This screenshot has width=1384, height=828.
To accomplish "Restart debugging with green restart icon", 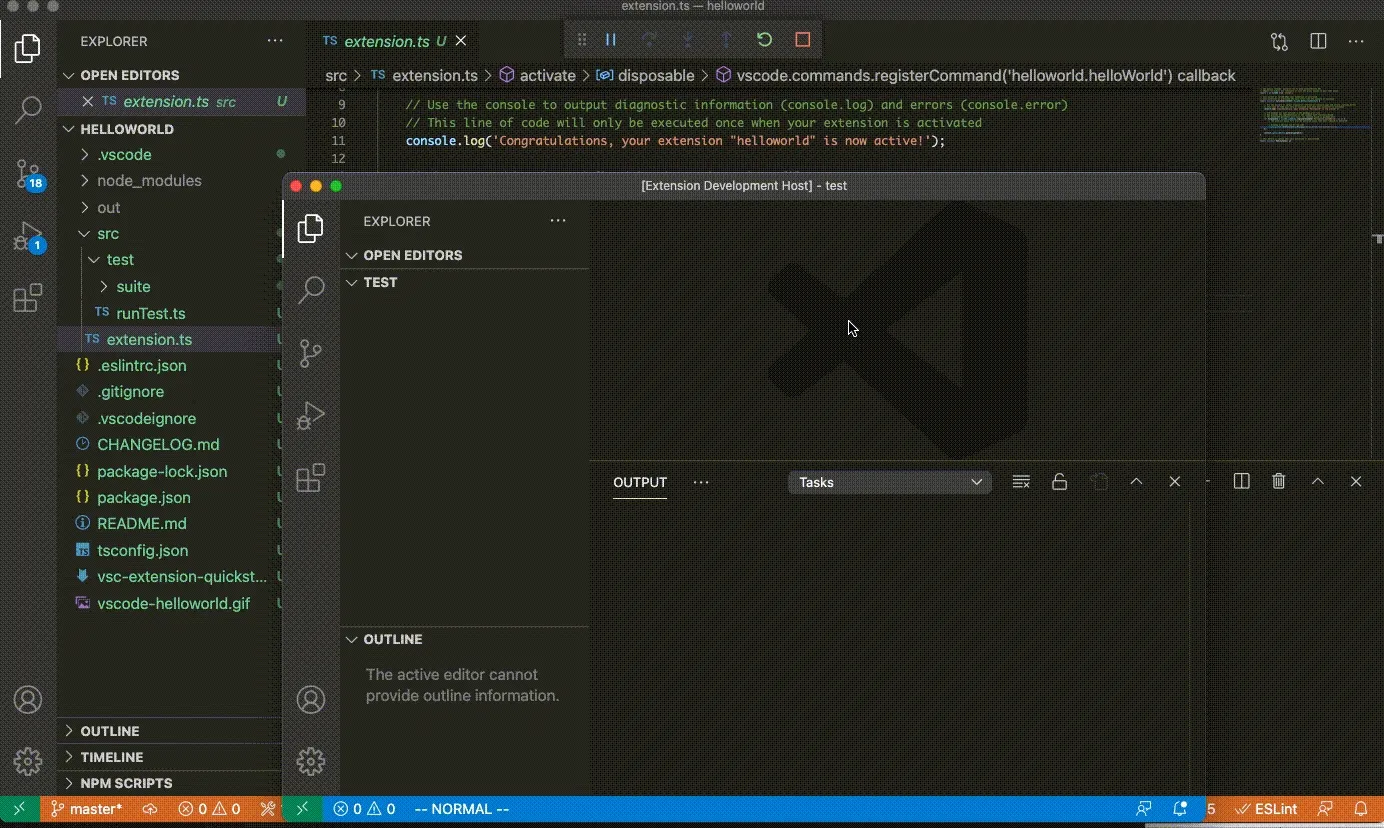I will click(764, 40).
